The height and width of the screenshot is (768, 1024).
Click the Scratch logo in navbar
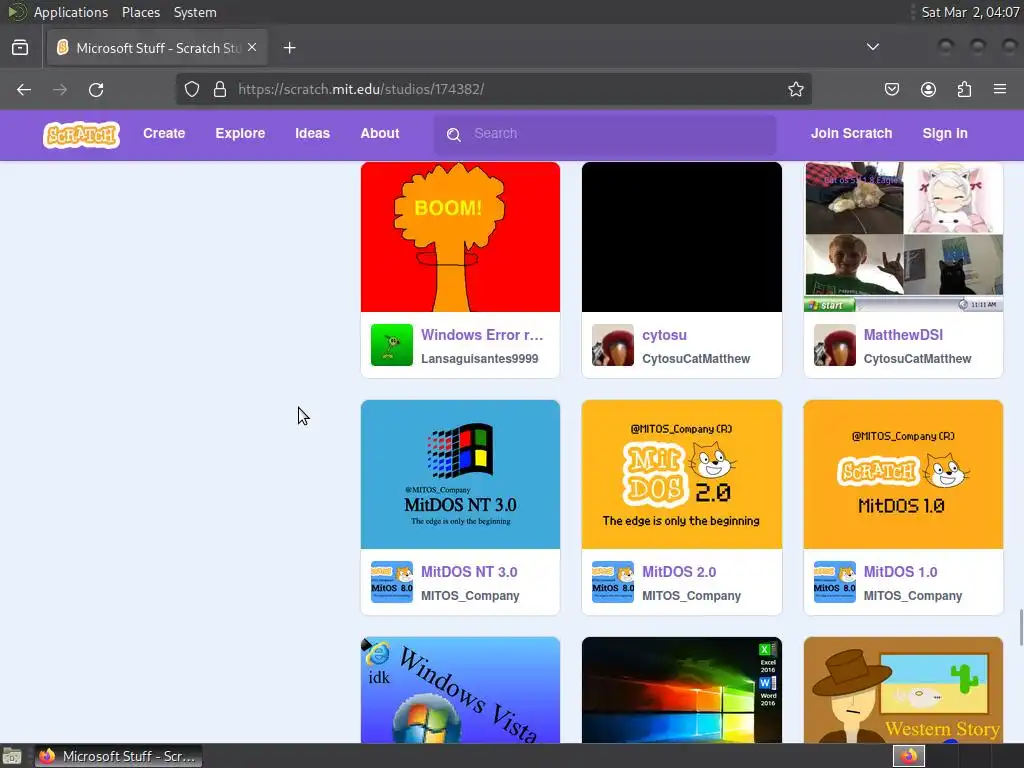pyautogui.click(x=82, y=135)
